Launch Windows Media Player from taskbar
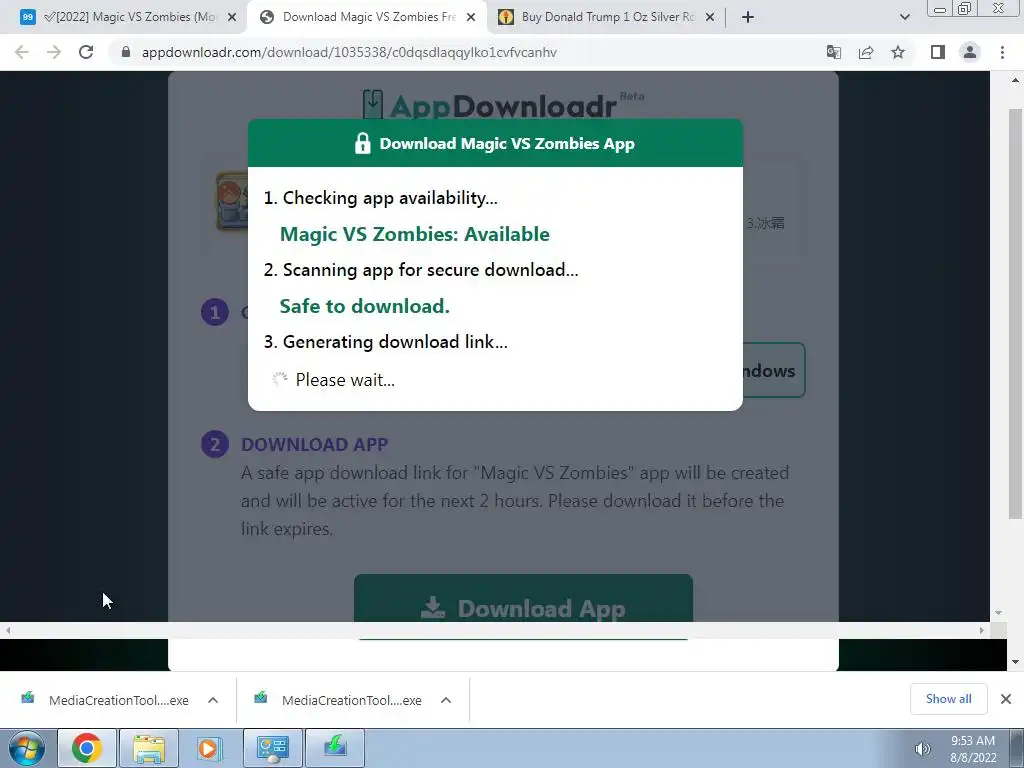 (210, 748)
